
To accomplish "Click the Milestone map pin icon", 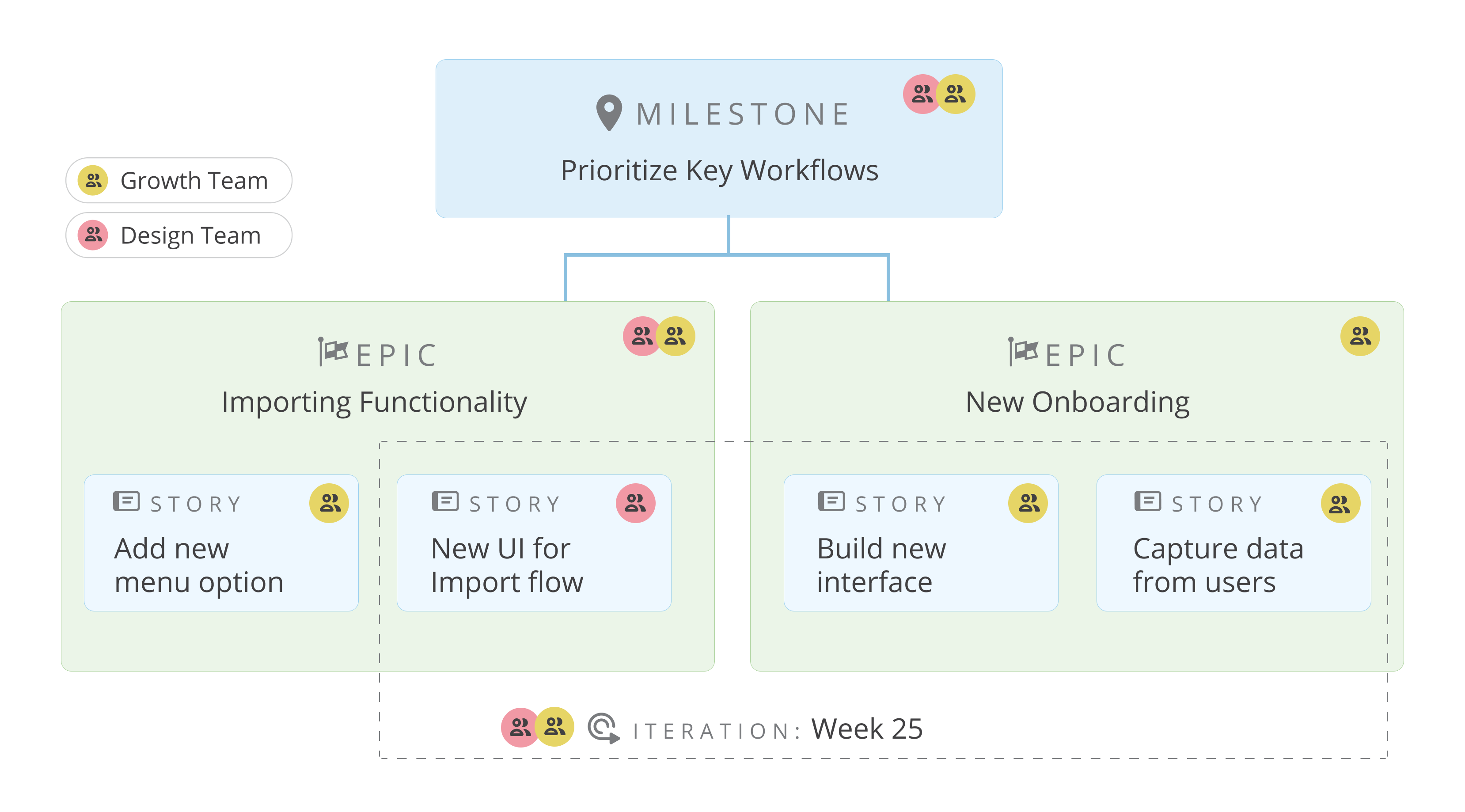I will pos(608,112).
